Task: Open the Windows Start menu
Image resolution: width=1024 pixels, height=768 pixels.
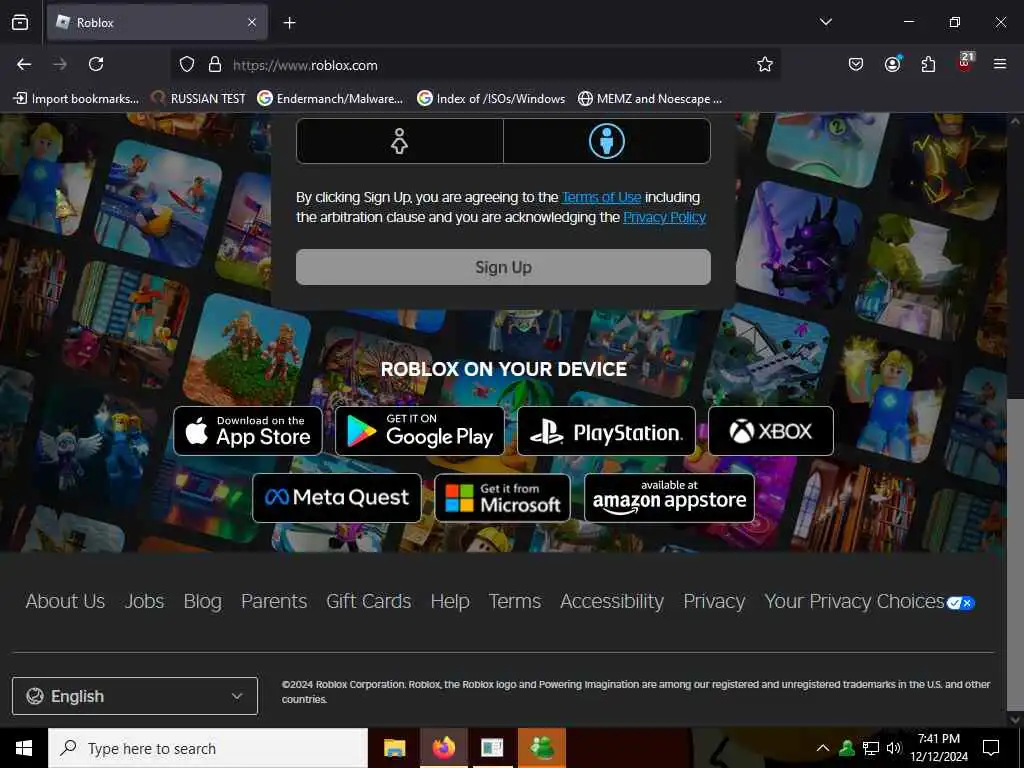Action: point(24,748)
